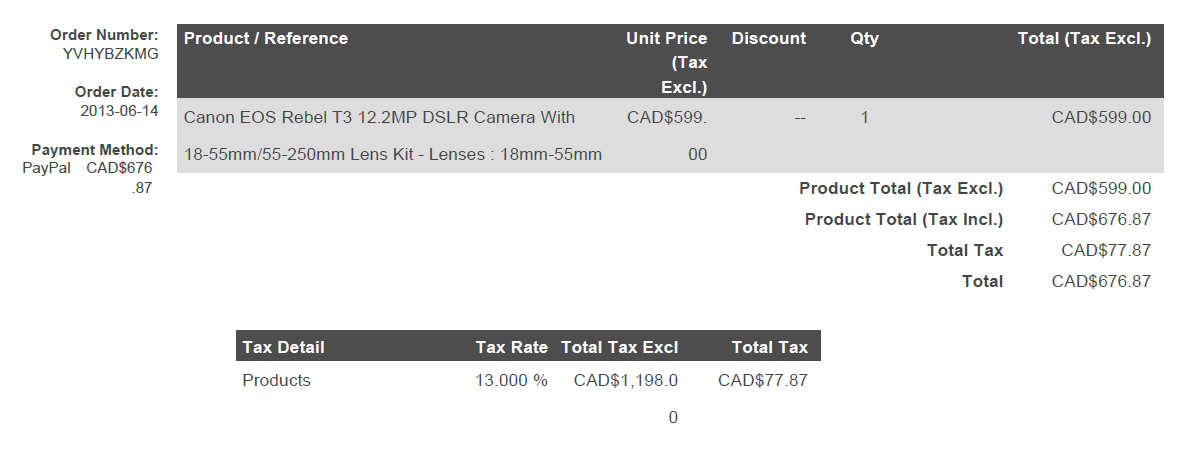This screenshot has width=1203, height=457.
Task: Click the PayPal payment text
Action: pos(46,168)
